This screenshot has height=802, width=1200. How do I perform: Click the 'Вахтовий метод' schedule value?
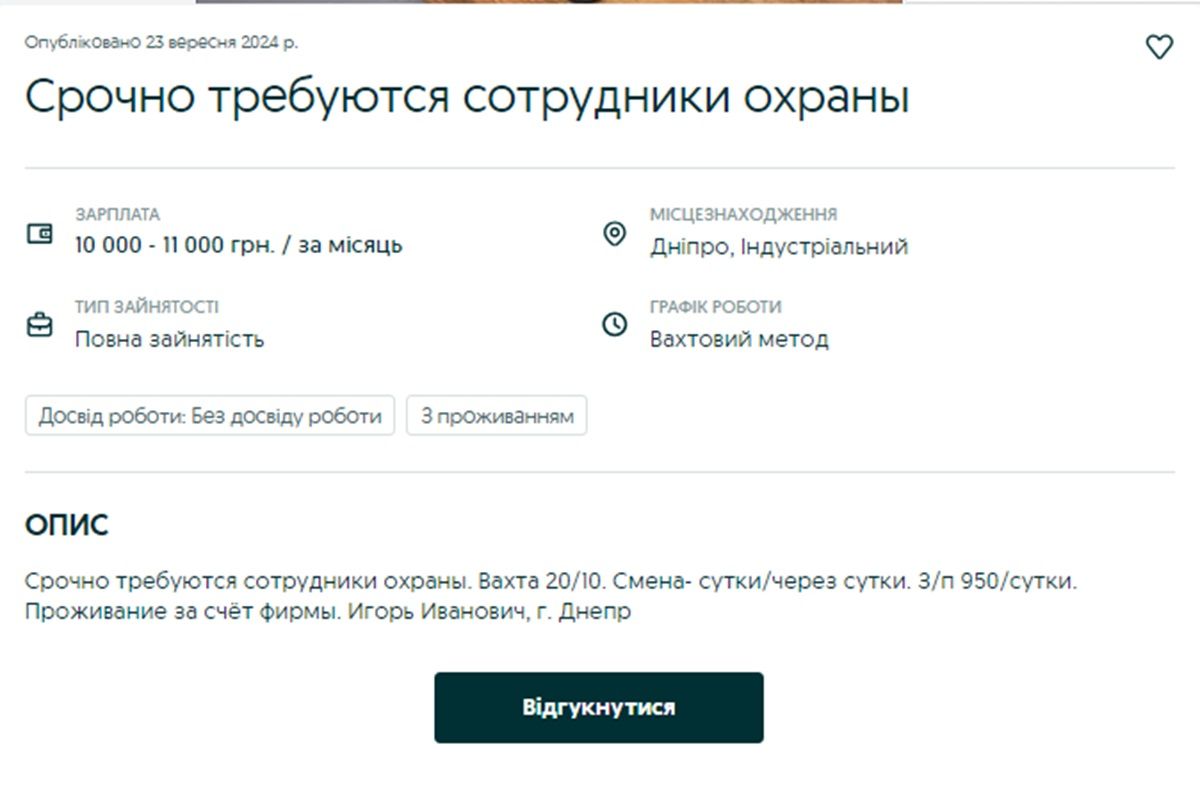[738, 339]
